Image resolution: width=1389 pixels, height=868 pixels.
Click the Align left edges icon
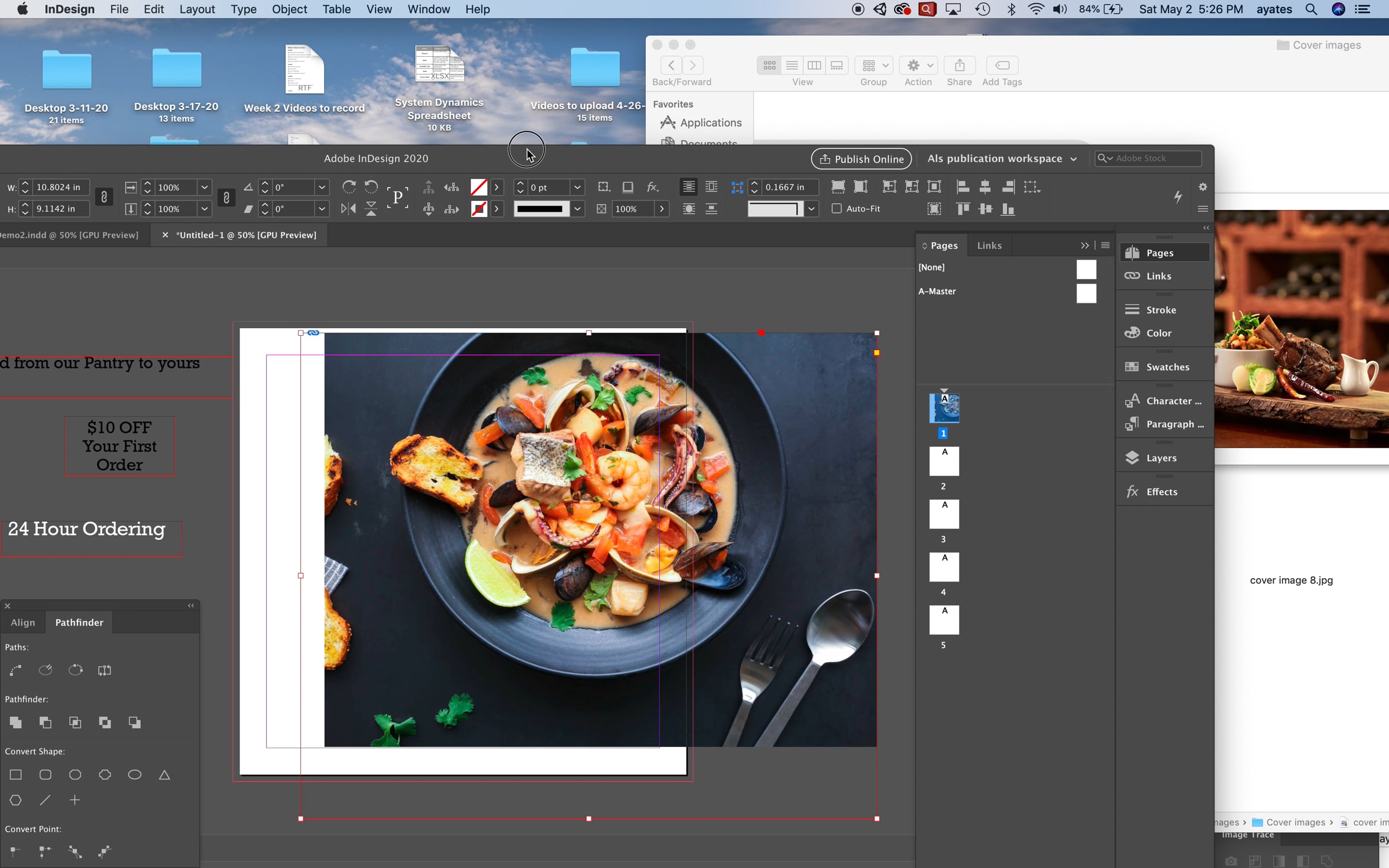[962, 187]
